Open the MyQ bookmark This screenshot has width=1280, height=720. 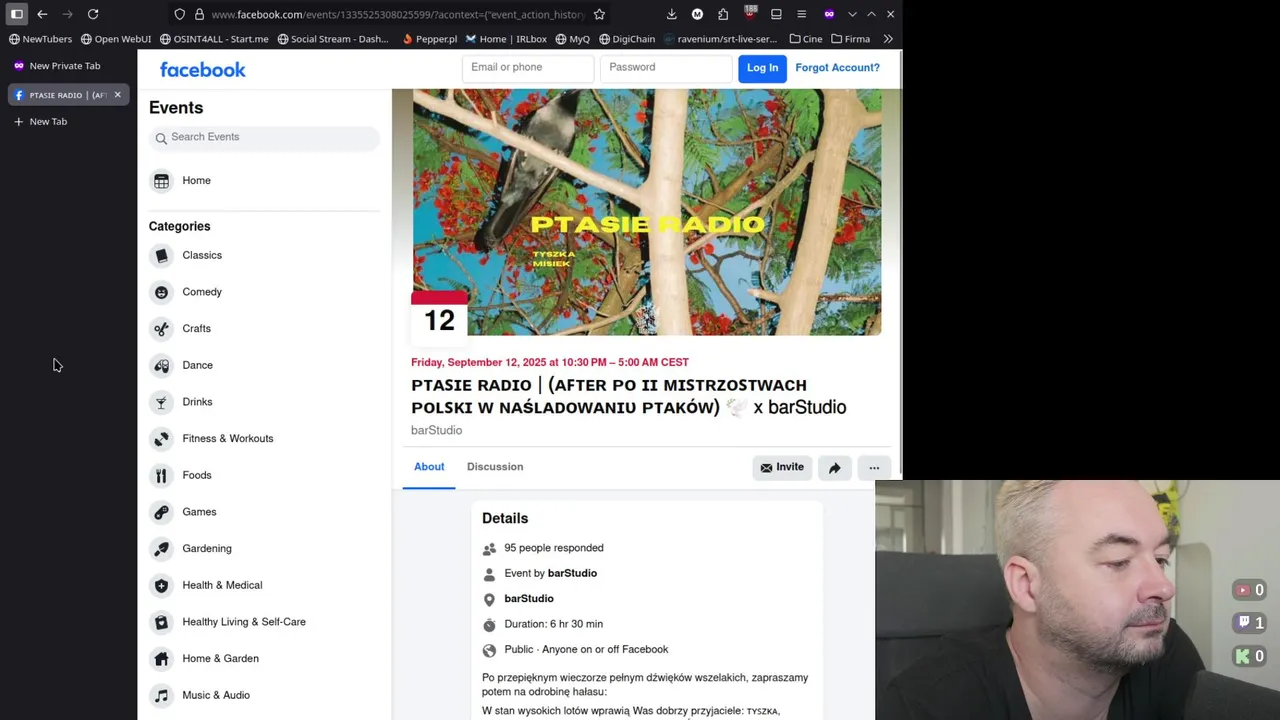(x=572, y=39)
